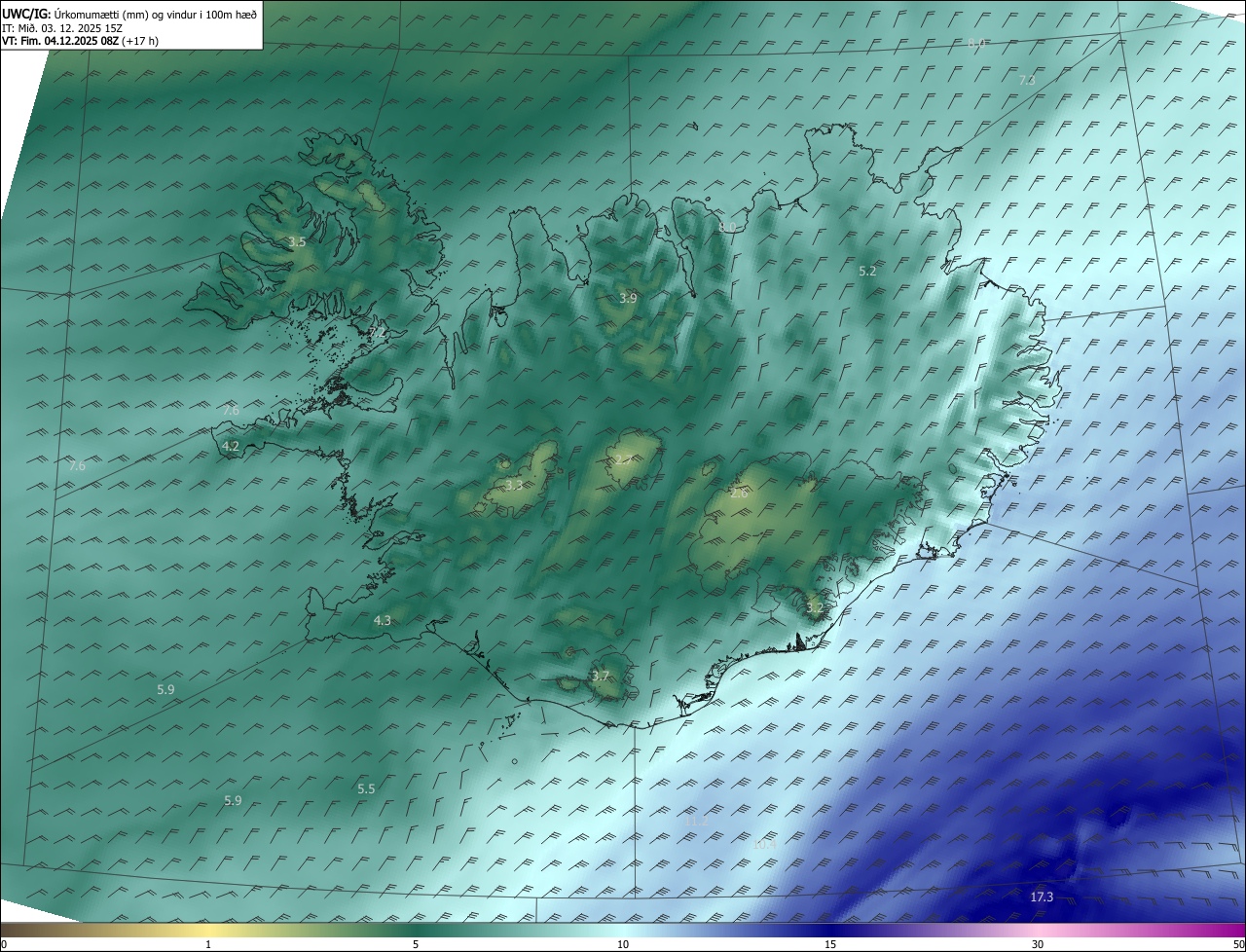Click the 5.2 value in northeast Iceland
Screen dimensions: 1246x952
tap(867, 272)
